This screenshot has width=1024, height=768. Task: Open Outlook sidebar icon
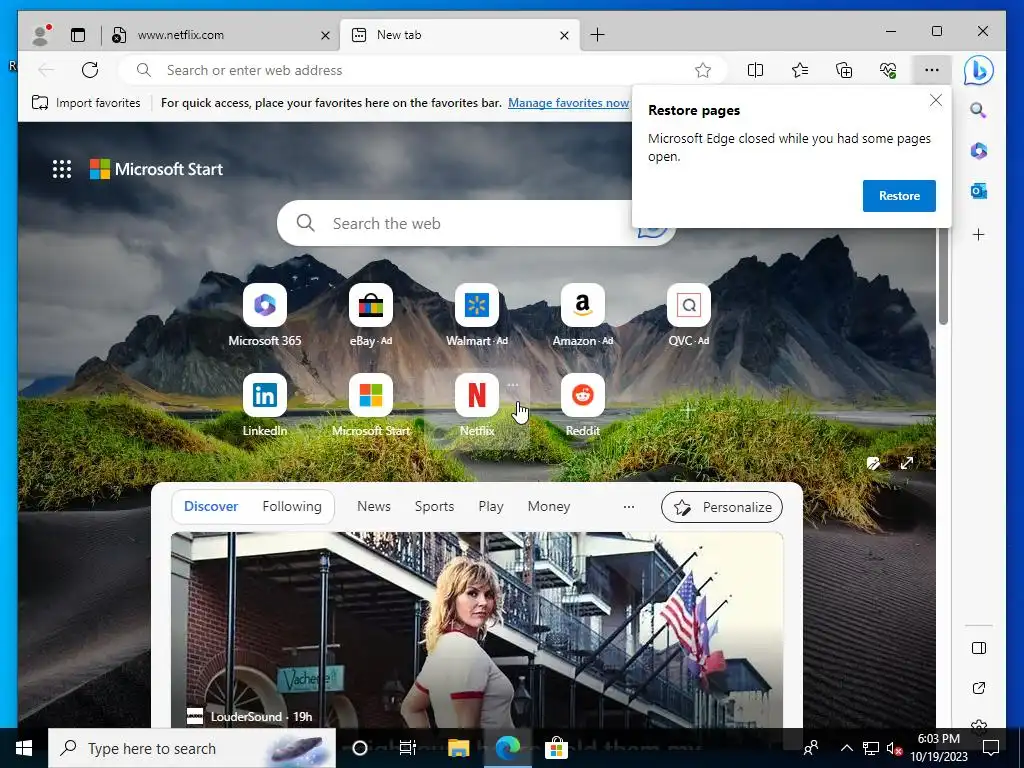coord(978,191)
